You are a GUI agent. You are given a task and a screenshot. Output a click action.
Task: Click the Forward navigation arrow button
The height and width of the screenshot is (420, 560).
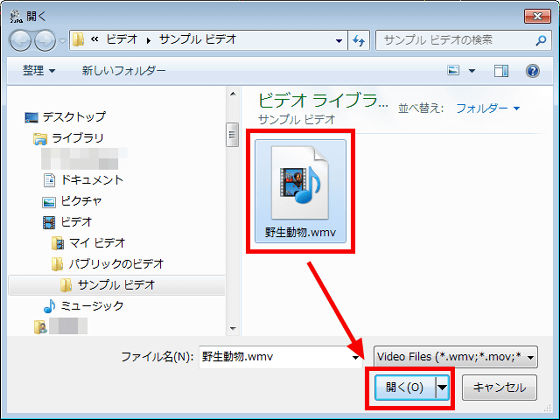pos(45,40)
